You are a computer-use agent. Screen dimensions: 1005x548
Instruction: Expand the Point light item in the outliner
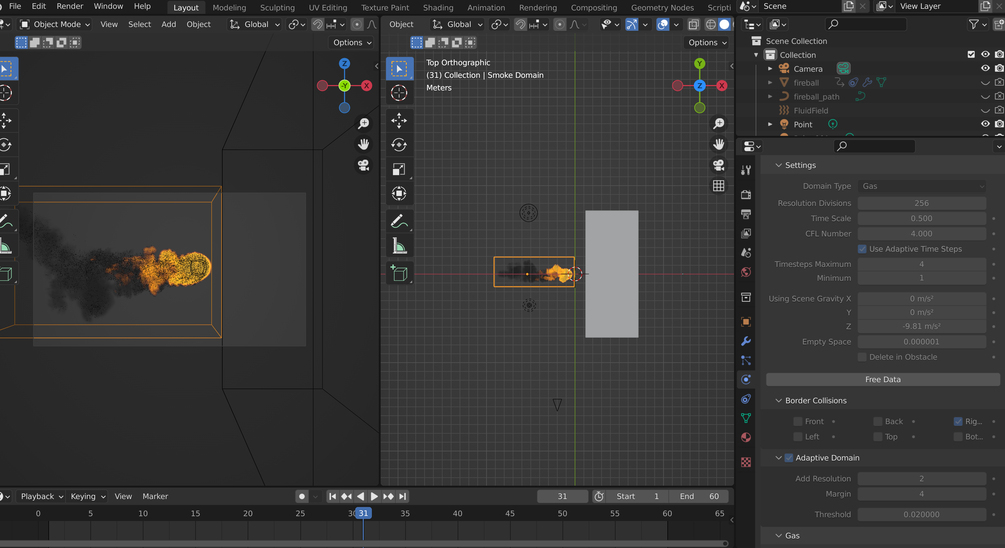tap(770, 125)
